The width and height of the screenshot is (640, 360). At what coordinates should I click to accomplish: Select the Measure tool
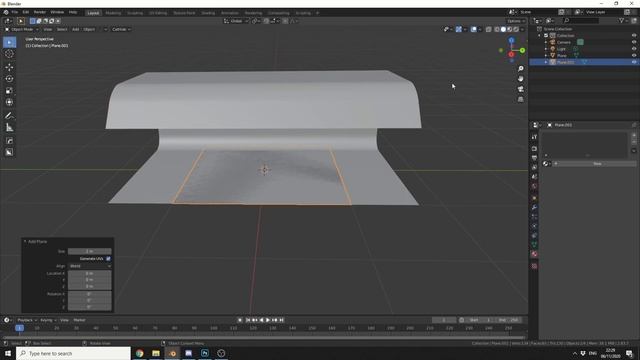(x=9, y=128)
